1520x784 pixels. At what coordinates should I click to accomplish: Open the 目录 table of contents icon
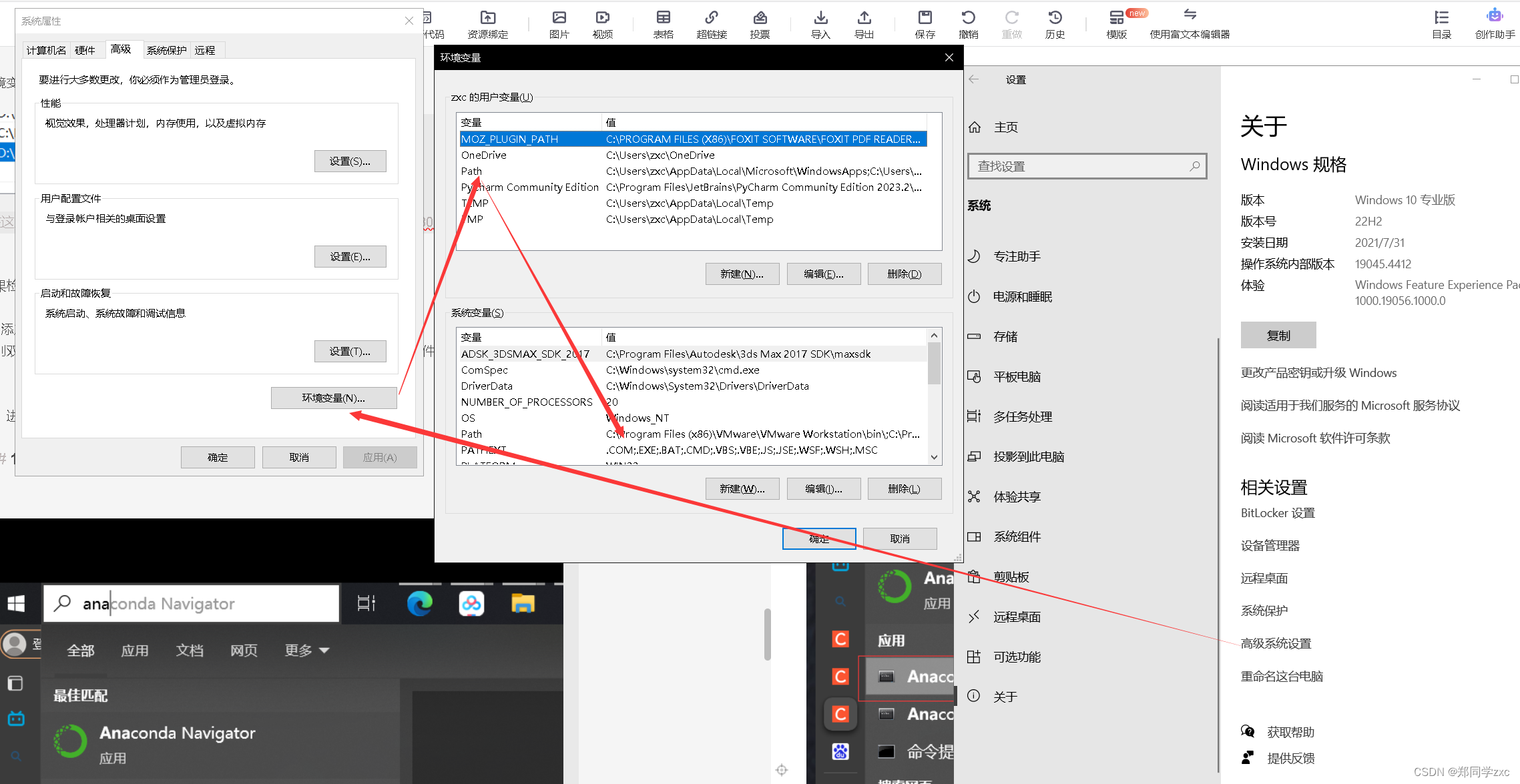click(x=1442, y=25)
